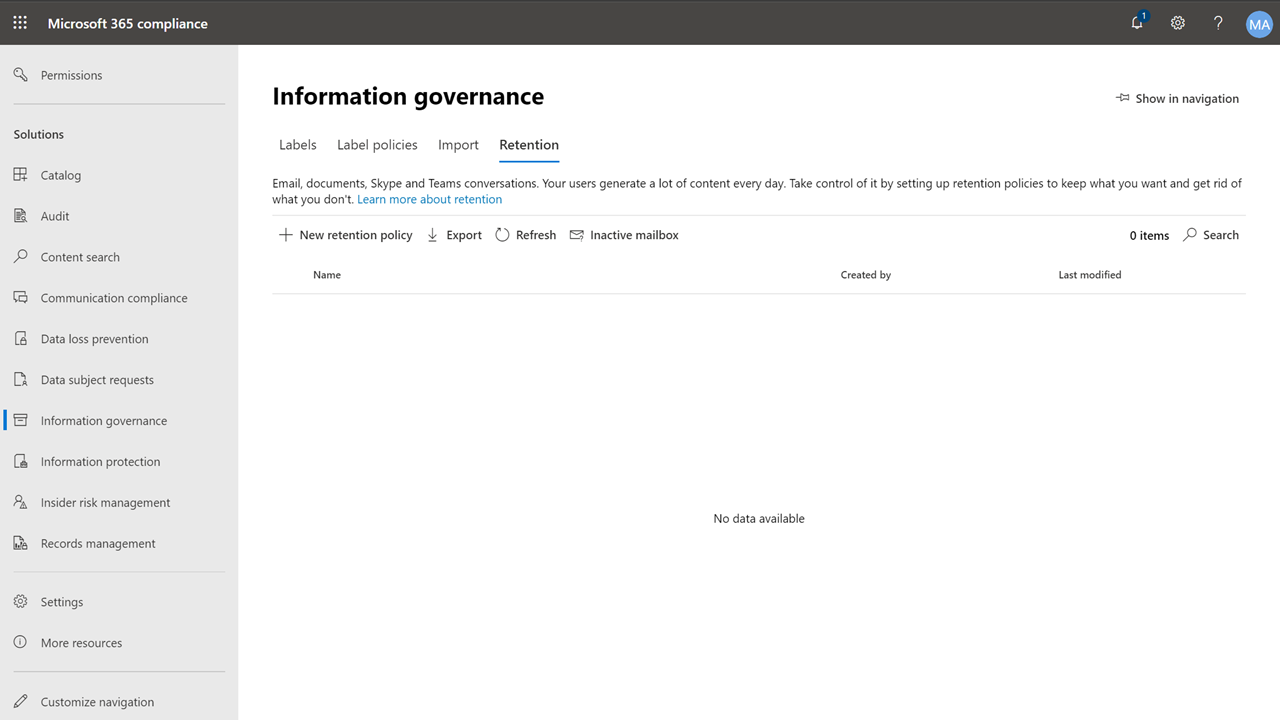Click the Inactive mailbox button label
This screenshot has height=720, width=1280.
point(634,235)
